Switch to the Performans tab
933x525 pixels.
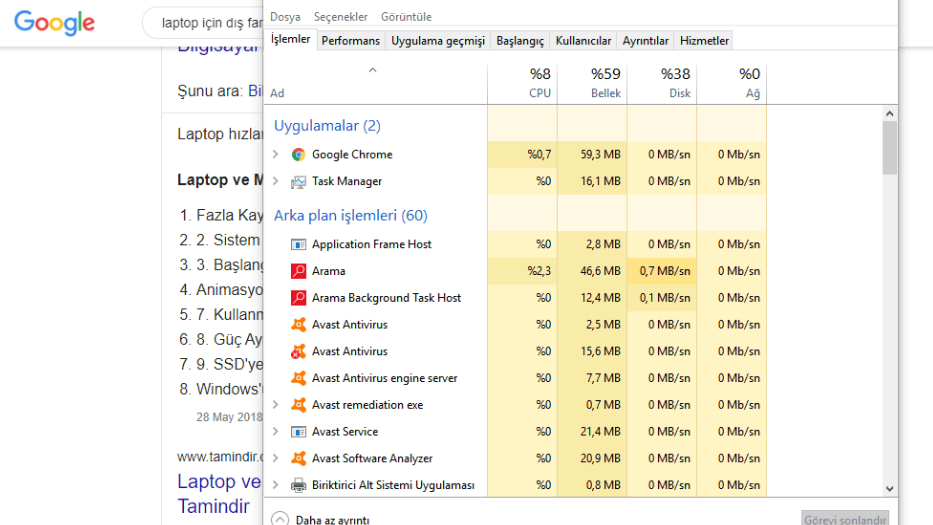[x=350, y=40]
